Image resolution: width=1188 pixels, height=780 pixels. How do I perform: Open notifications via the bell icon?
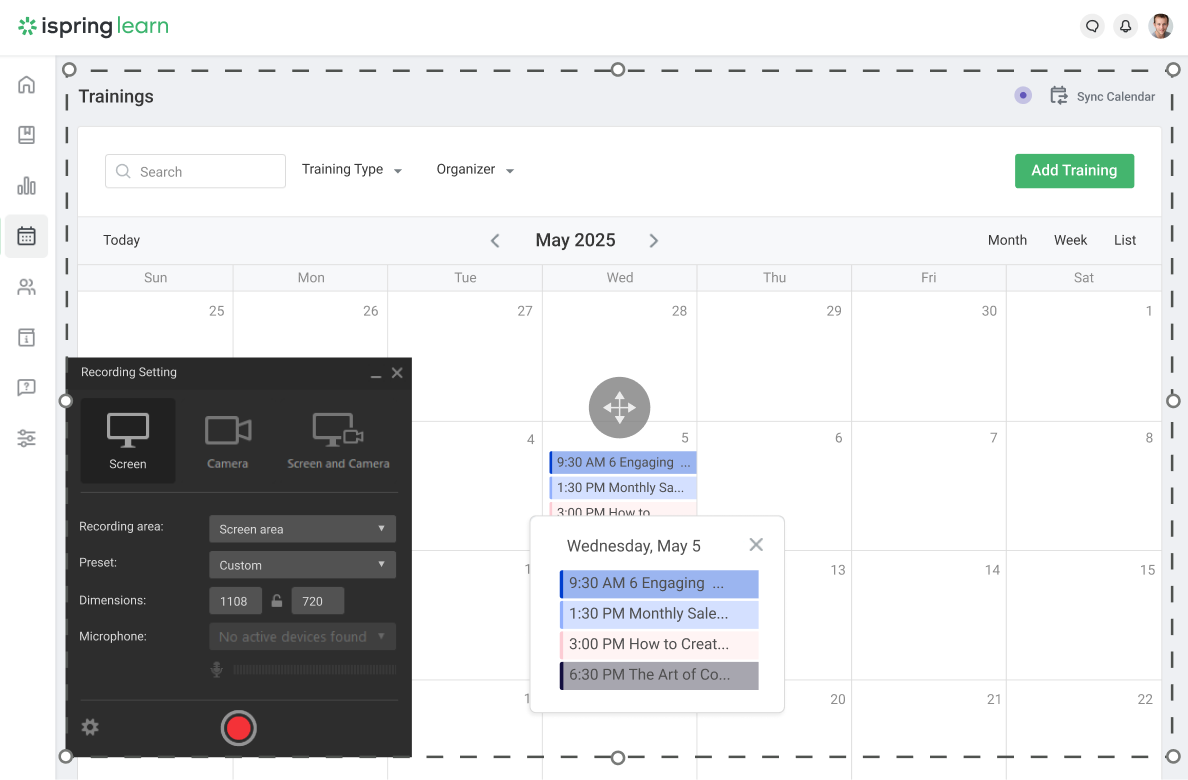click(1125, 26)
